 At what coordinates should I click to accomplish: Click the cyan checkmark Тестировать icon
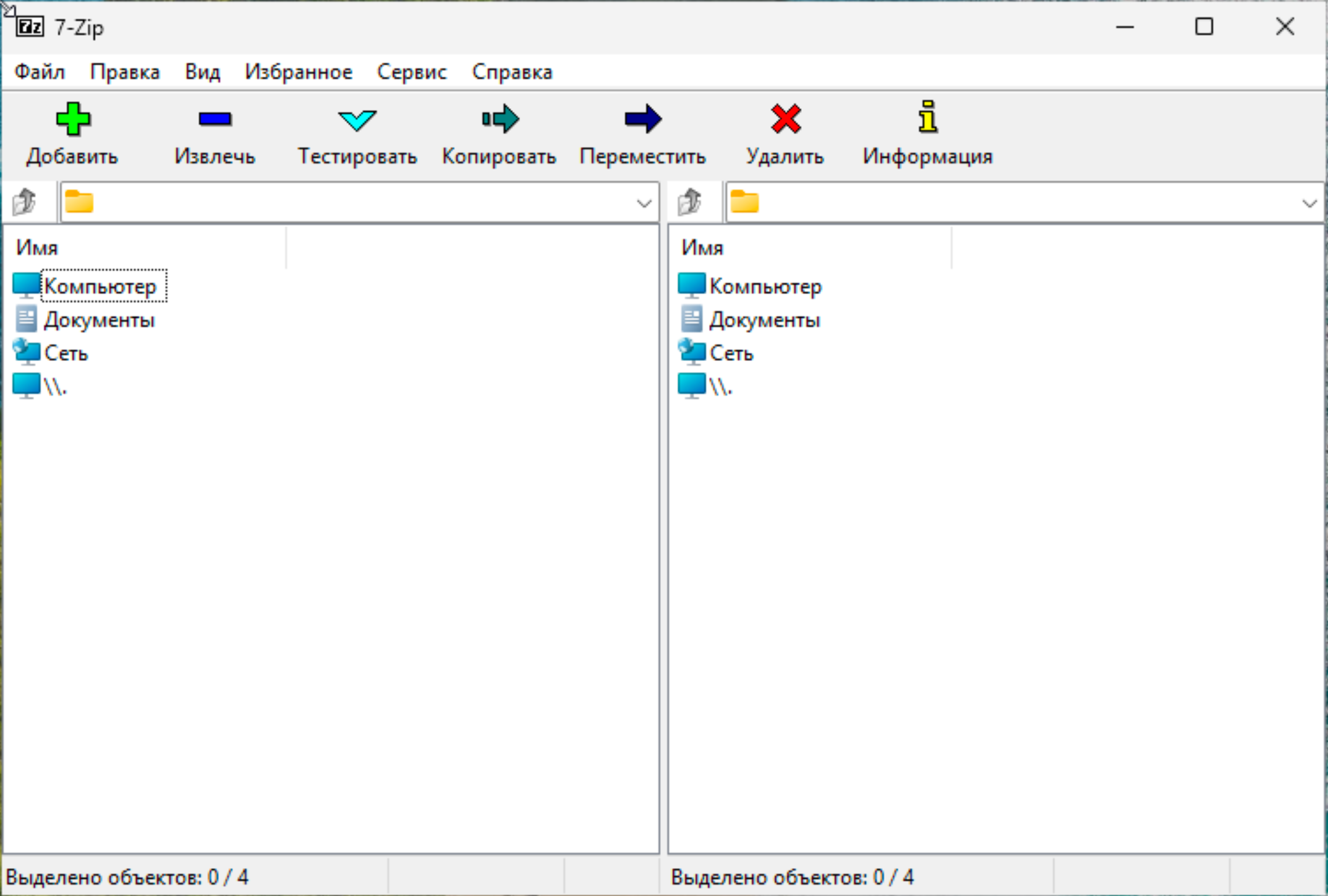(x=357, y=120)
